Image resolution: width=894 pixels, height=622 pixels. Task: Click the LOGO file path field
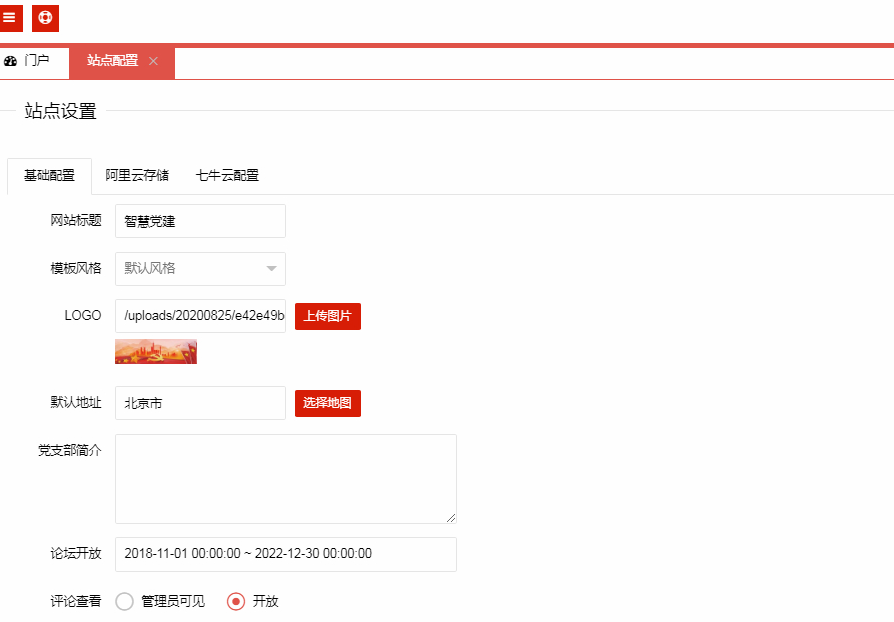coord(200,317)
